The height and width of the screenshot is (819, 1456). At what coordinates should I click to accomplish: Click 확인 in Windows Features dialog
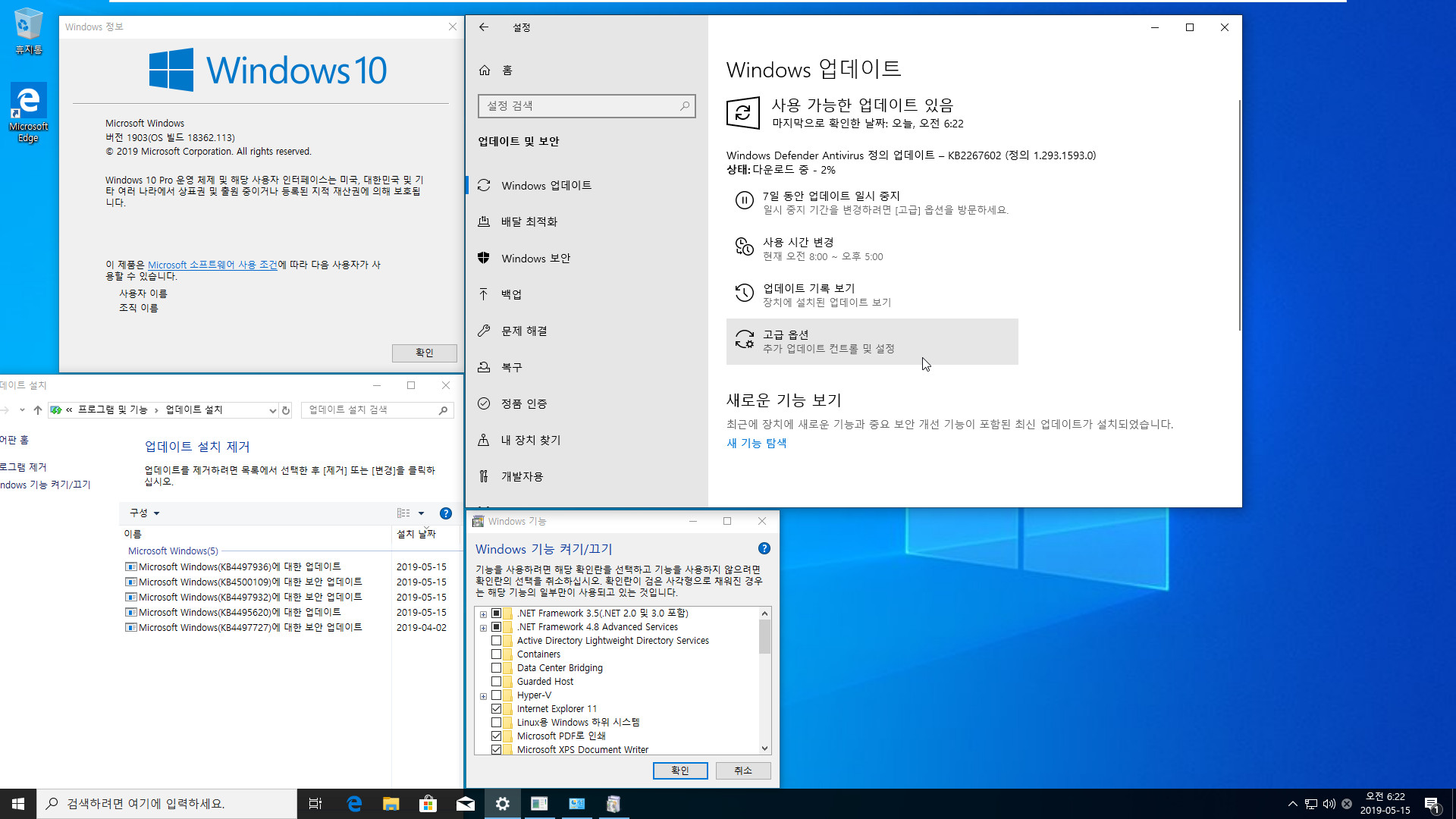(x=680, y=771)
